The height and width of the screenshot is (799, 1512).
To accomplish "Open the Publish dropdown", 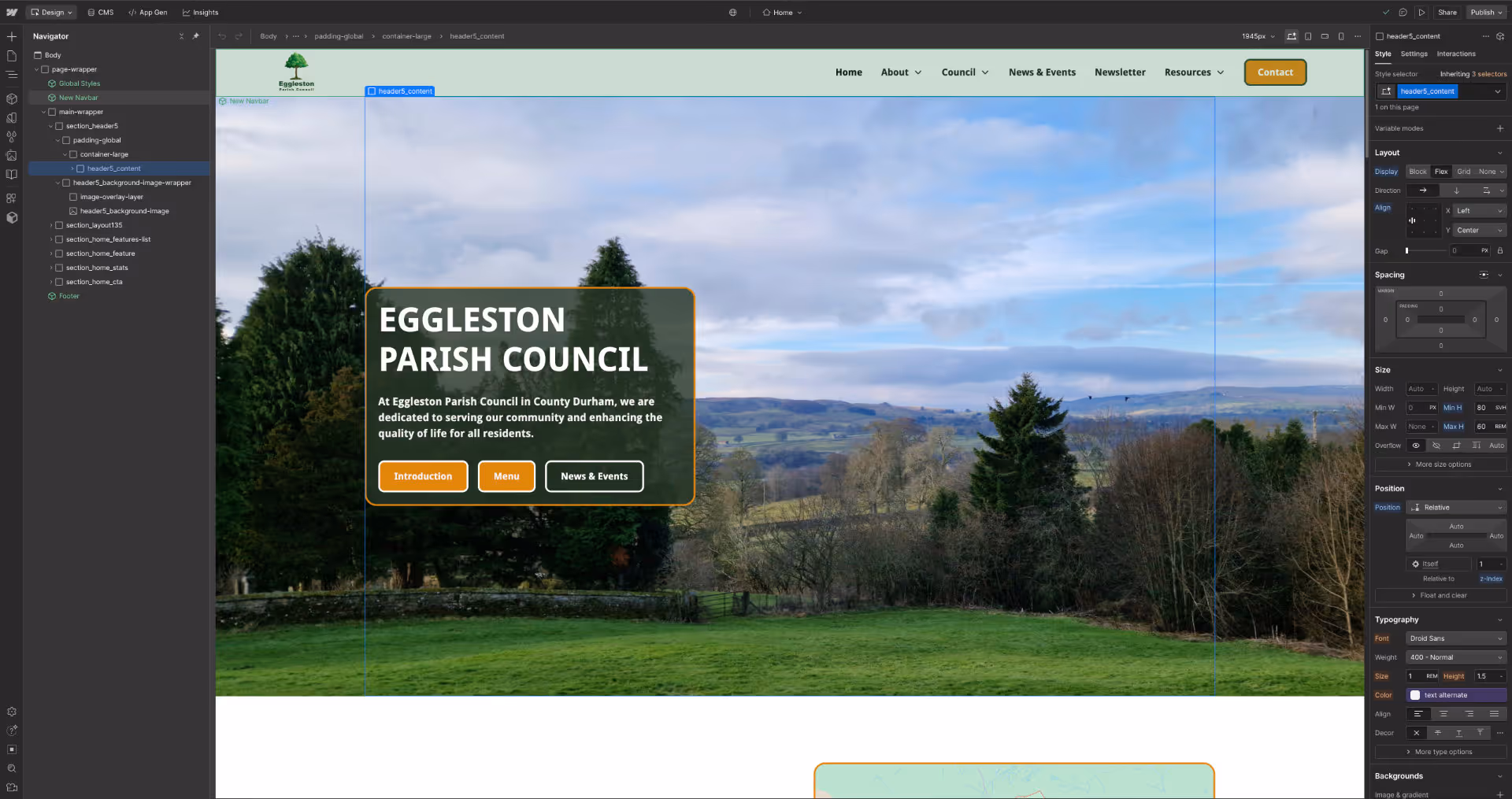I will click(1486, 13).
